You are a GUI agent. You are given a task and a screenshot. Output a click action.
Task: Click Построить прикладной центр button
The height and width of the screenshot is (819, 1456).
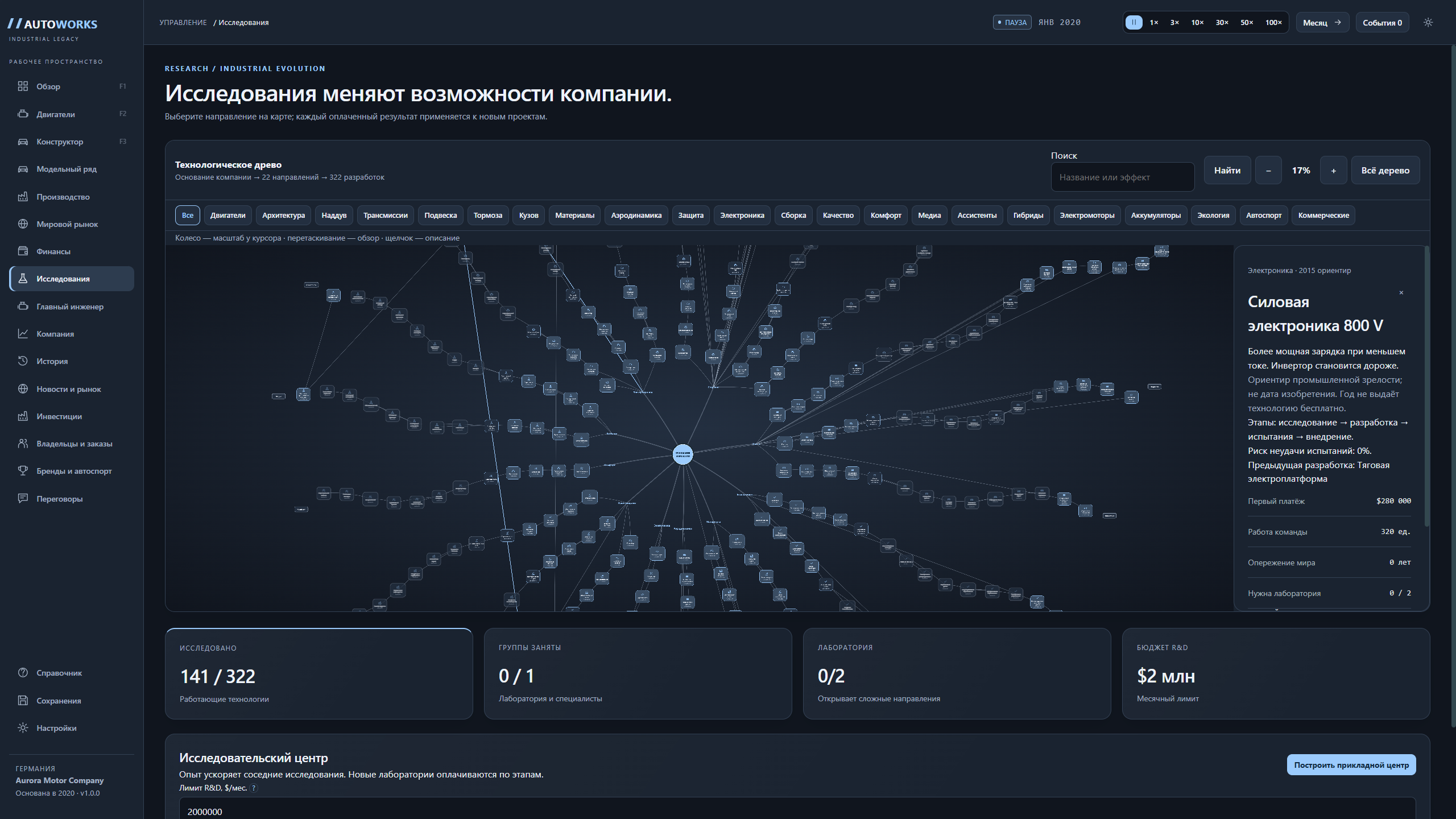click(x=1351, y=765)
